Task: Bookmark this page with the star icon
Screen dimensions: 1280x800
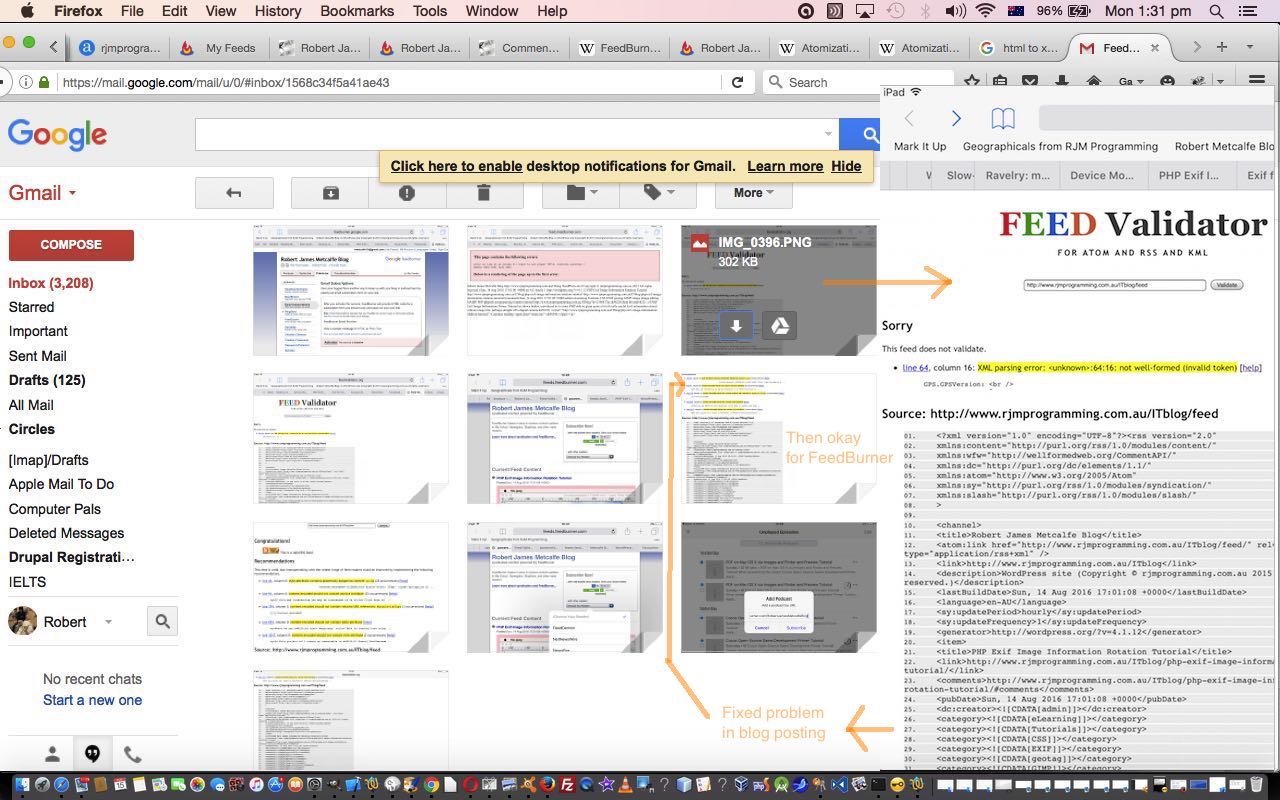Action: [x=972, y=81]
